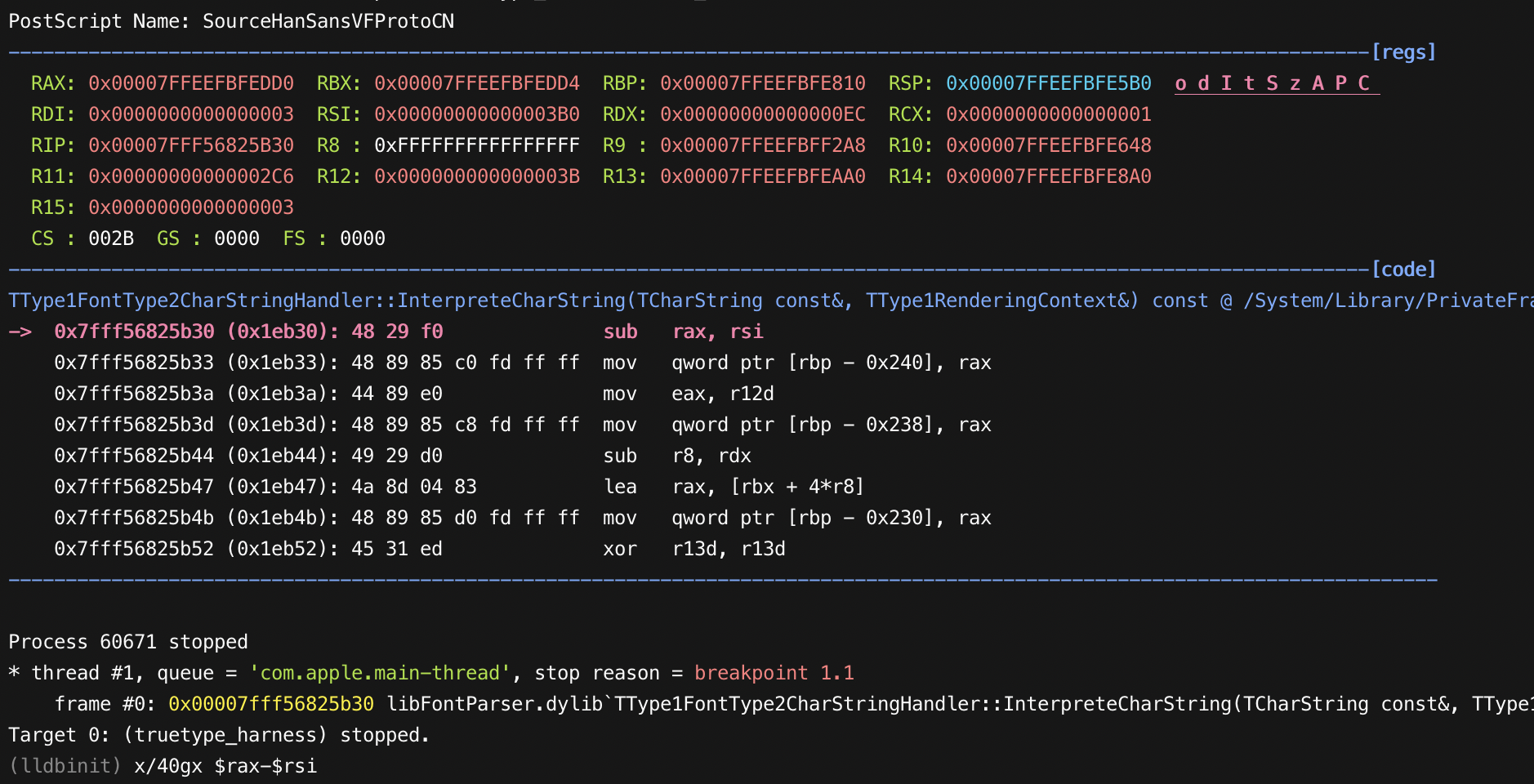The height and width of the screenshot is (784, 1534).
Task: Click the [code] section label
Action: (1402, 269)
